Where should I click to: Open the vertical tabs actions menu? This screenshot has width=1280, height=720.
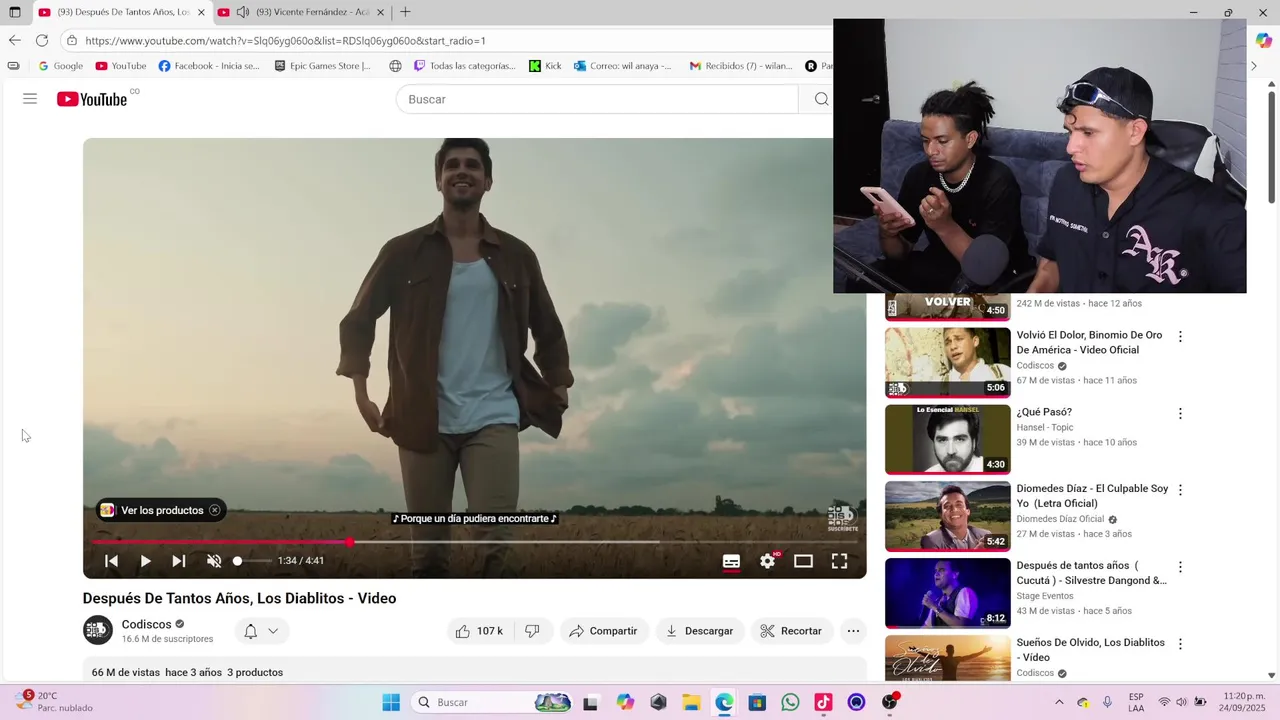[x=14, y=12]
